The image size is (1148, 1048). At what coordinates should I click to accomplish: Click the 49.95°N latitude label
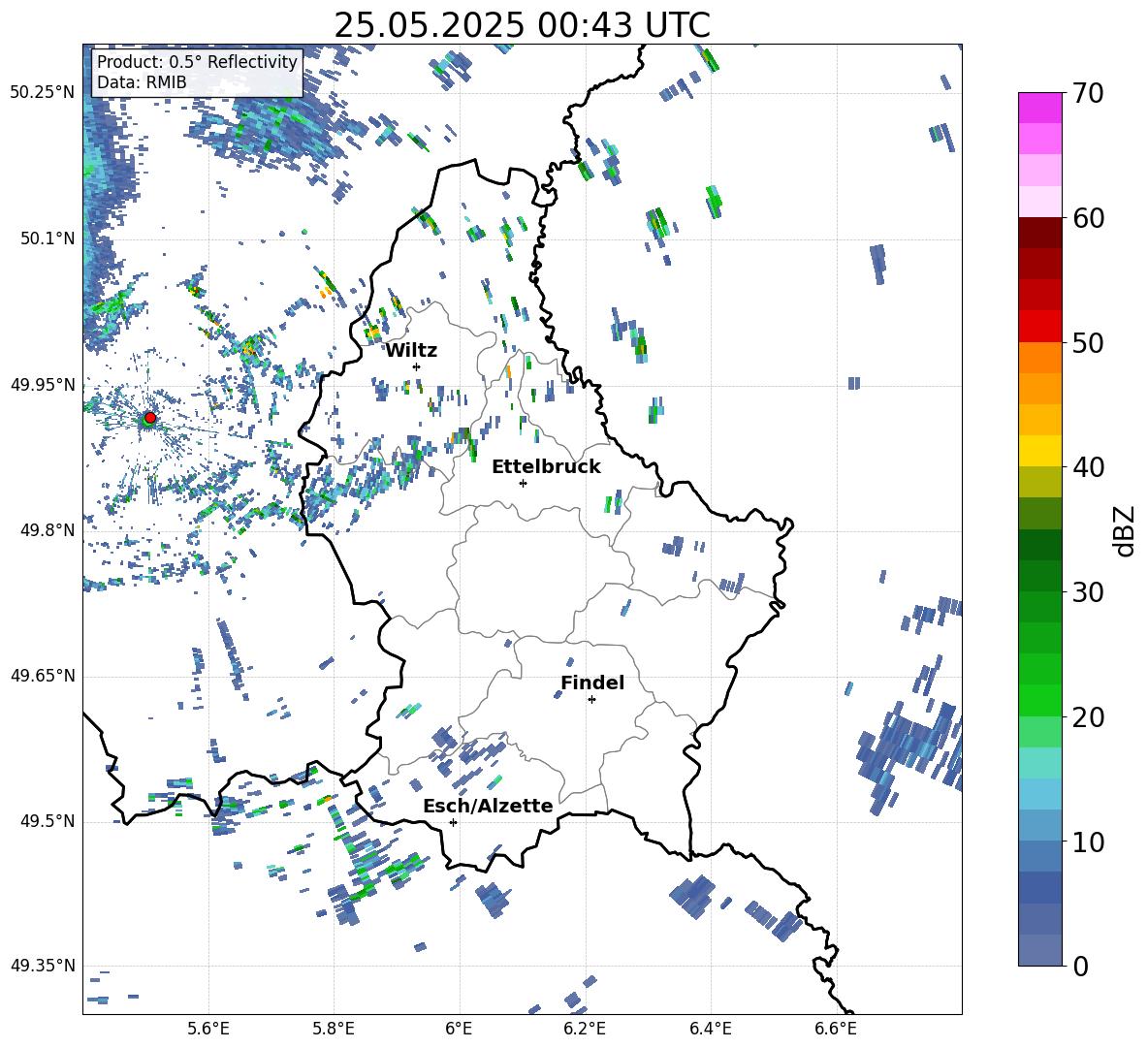[x=43, y=385]
